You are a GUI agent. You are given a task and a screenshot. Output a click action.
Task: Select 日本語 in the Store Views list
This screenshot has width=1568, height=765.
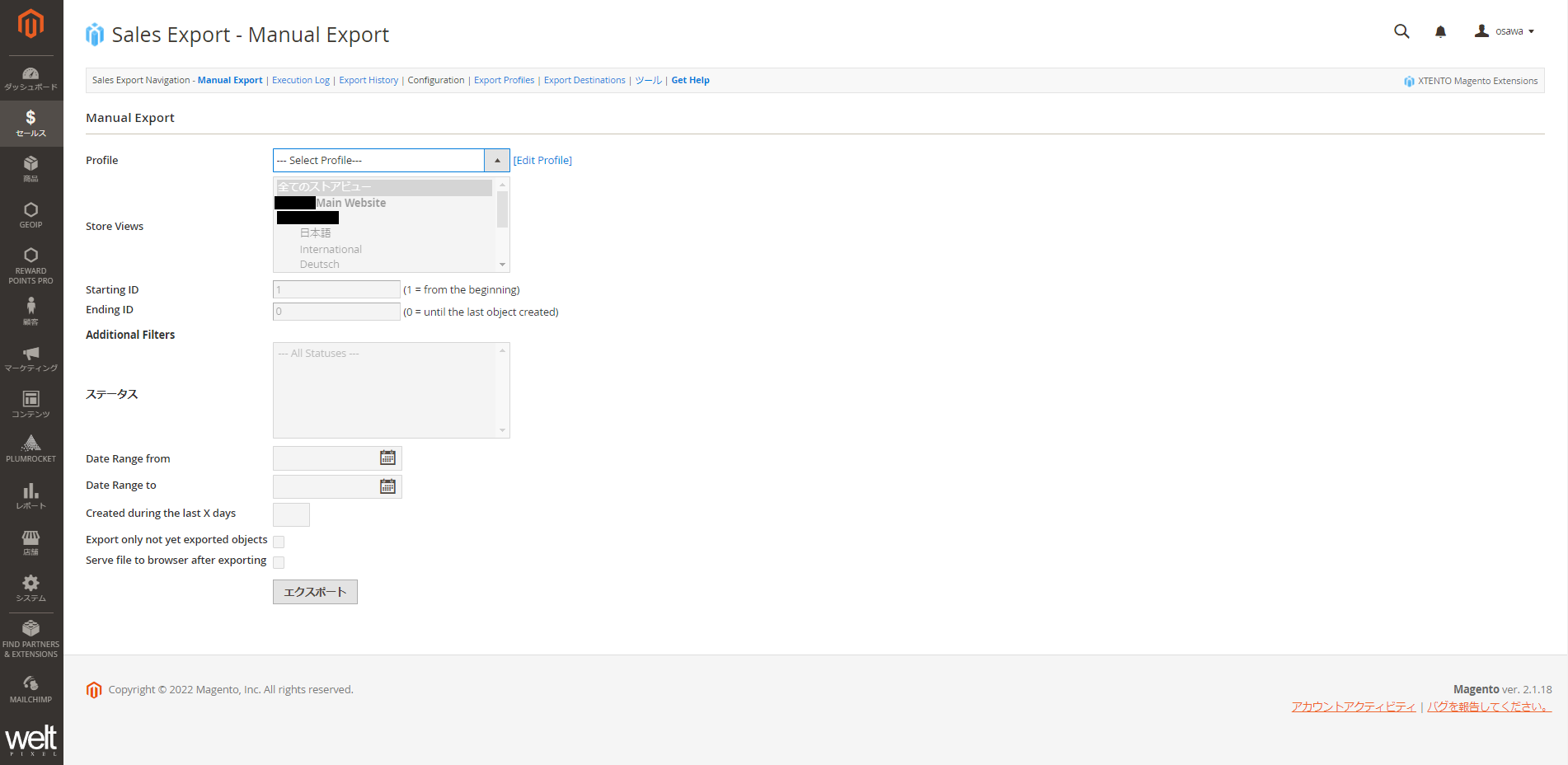(316, 232)
